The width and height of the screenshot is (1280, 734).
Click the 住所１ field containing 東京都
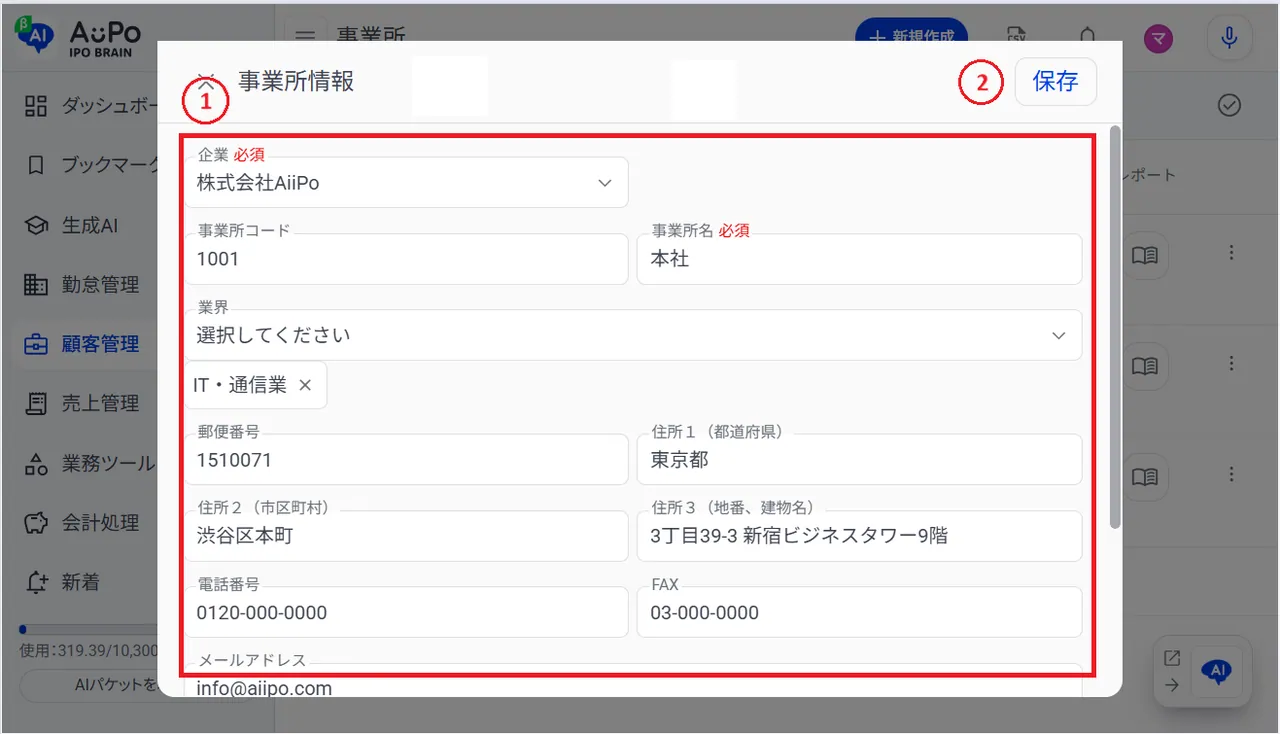(859, 460)
